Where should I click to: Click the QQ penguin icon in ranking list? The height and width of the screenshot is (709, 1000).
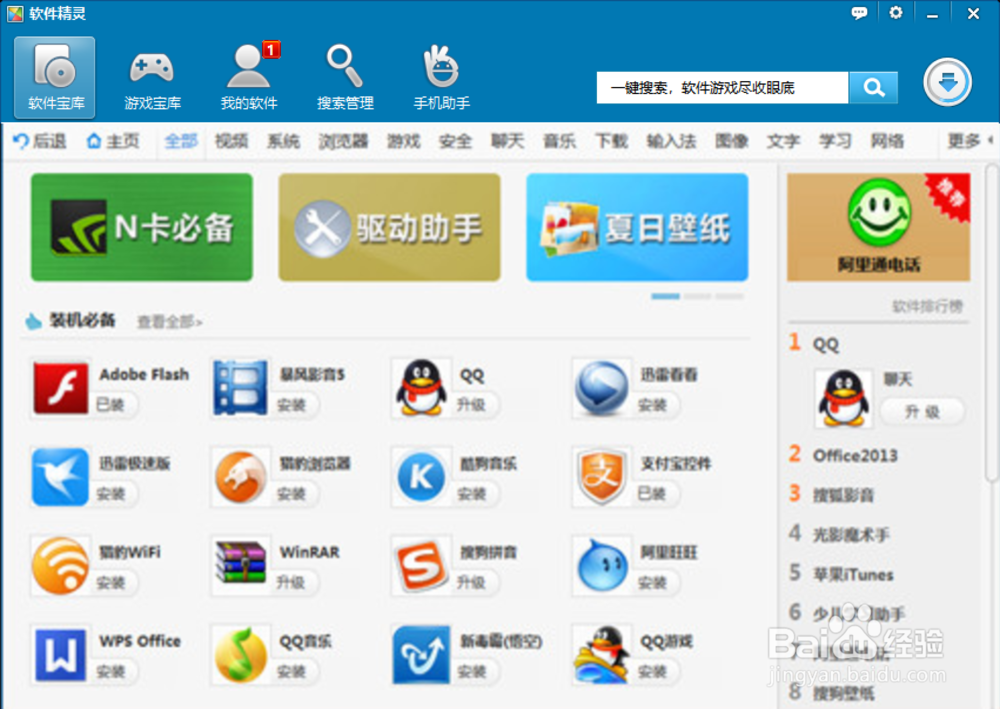point(844,398)
